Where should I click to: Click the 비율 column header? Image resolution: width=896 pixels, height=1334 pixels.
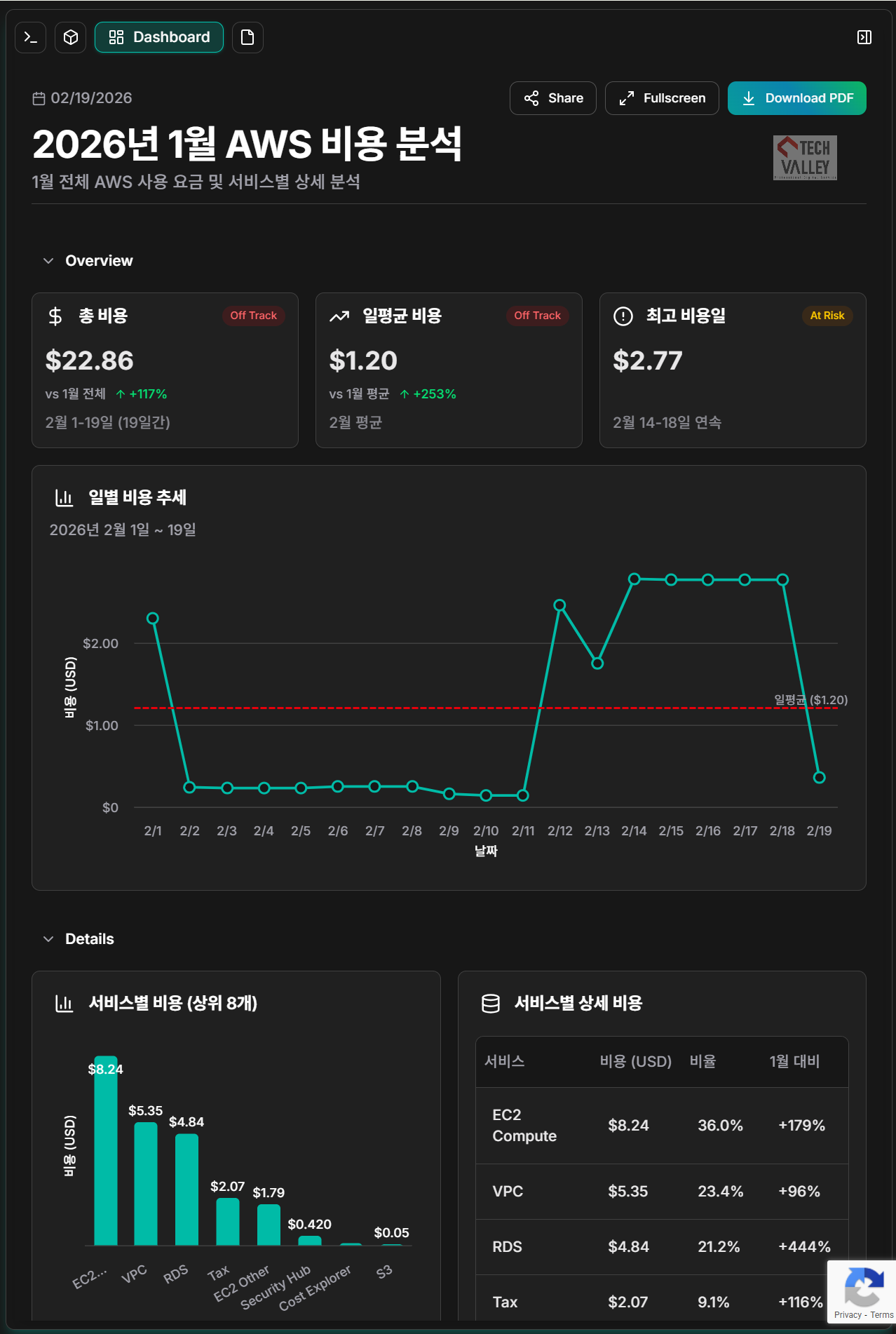pos(703,1061)
